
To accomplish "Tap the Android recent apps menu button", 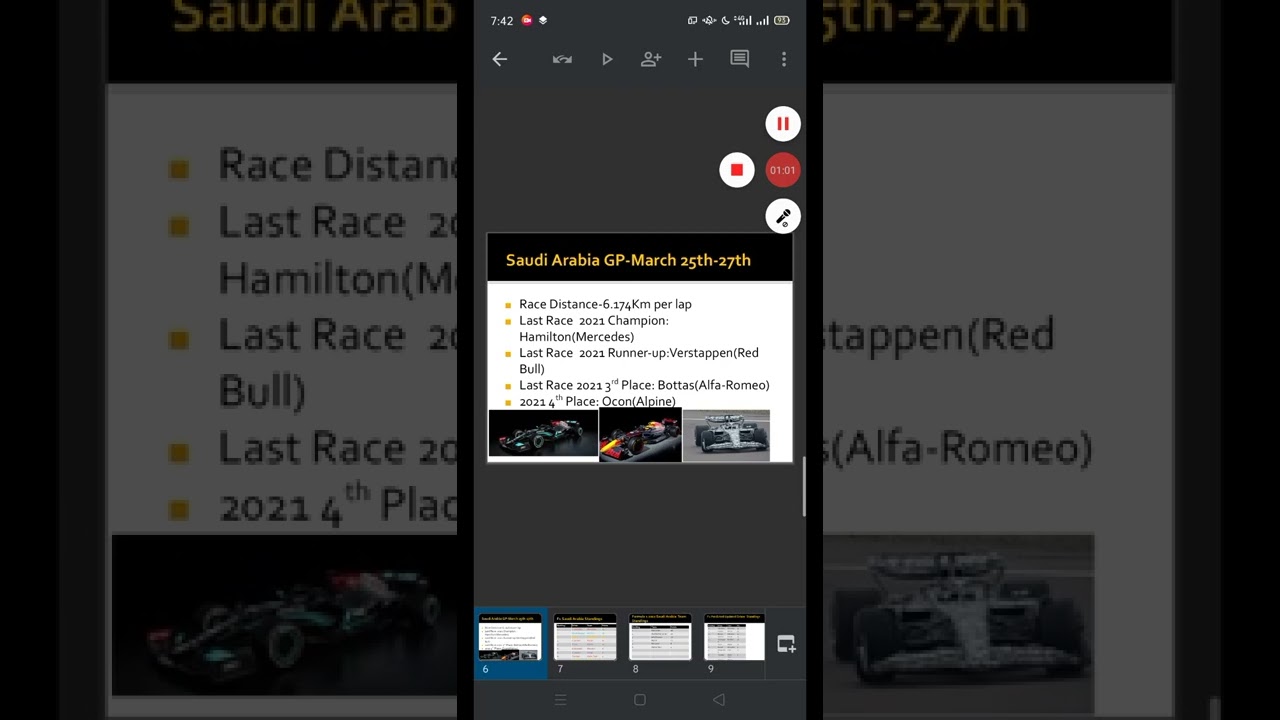I will [560, 700].
